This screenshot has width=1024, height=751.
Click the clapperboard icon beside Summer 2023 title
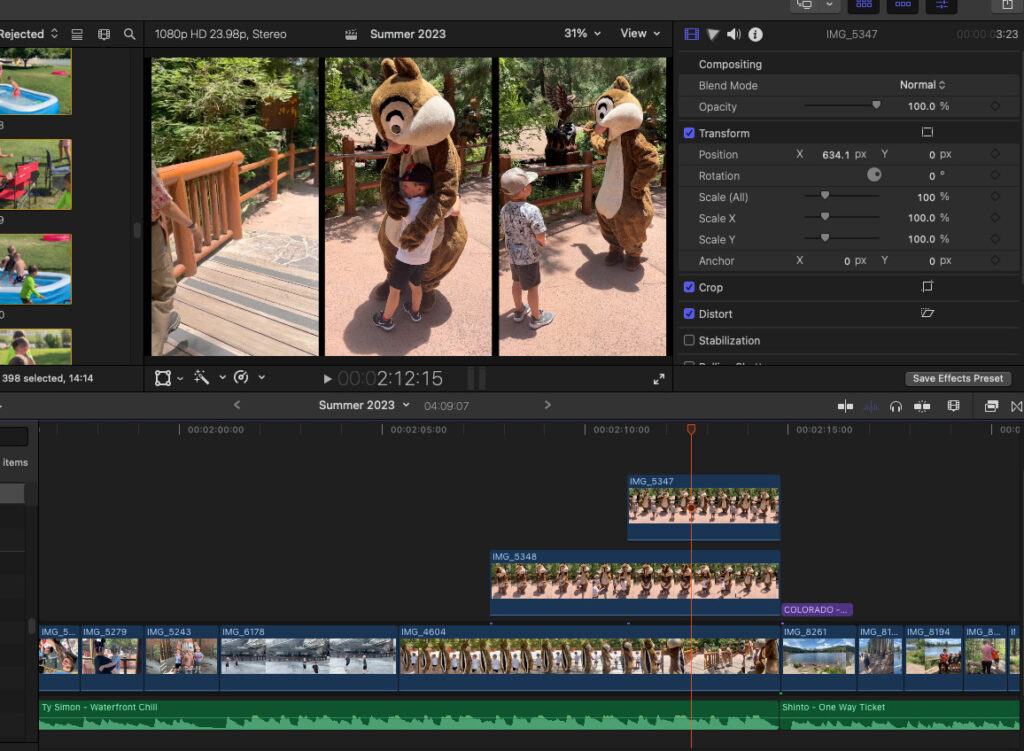(351, 34)
